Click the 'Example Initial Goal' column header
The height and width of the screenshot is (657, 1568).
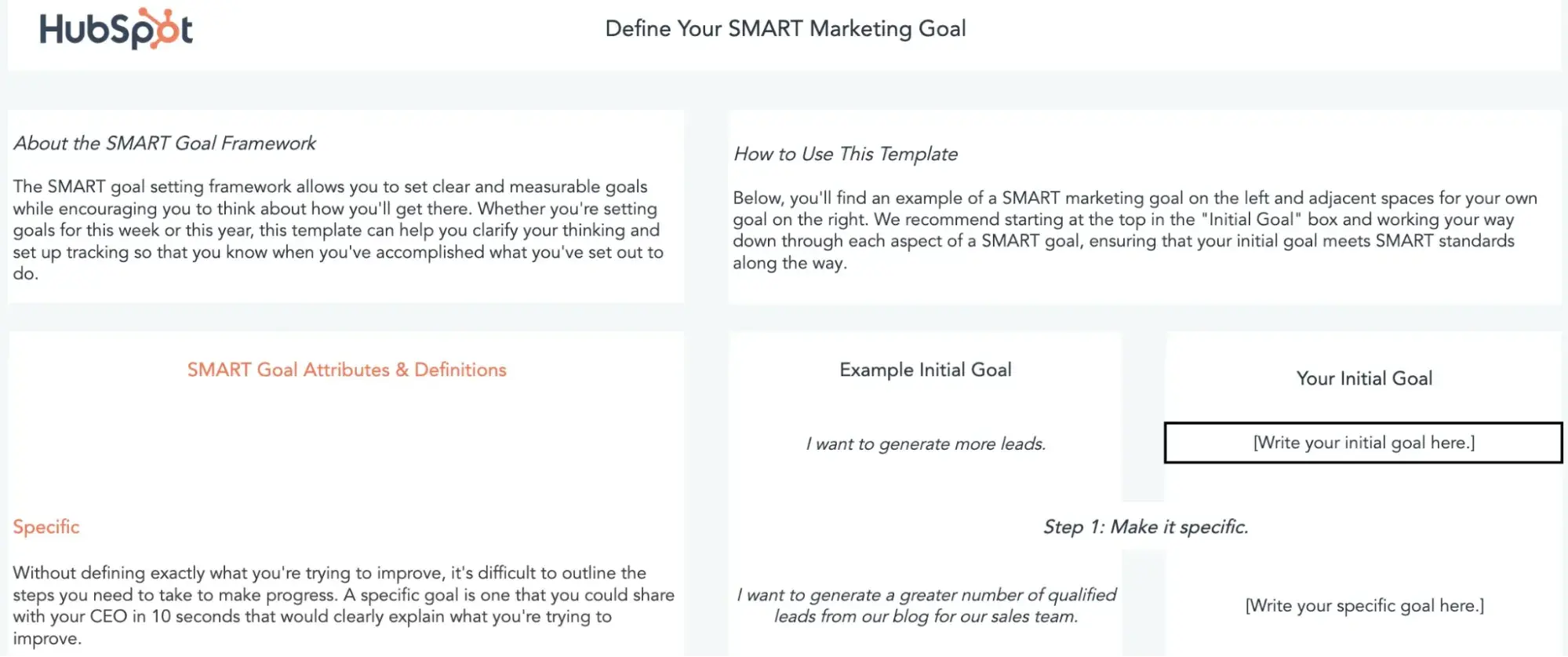tap(925, 370)
